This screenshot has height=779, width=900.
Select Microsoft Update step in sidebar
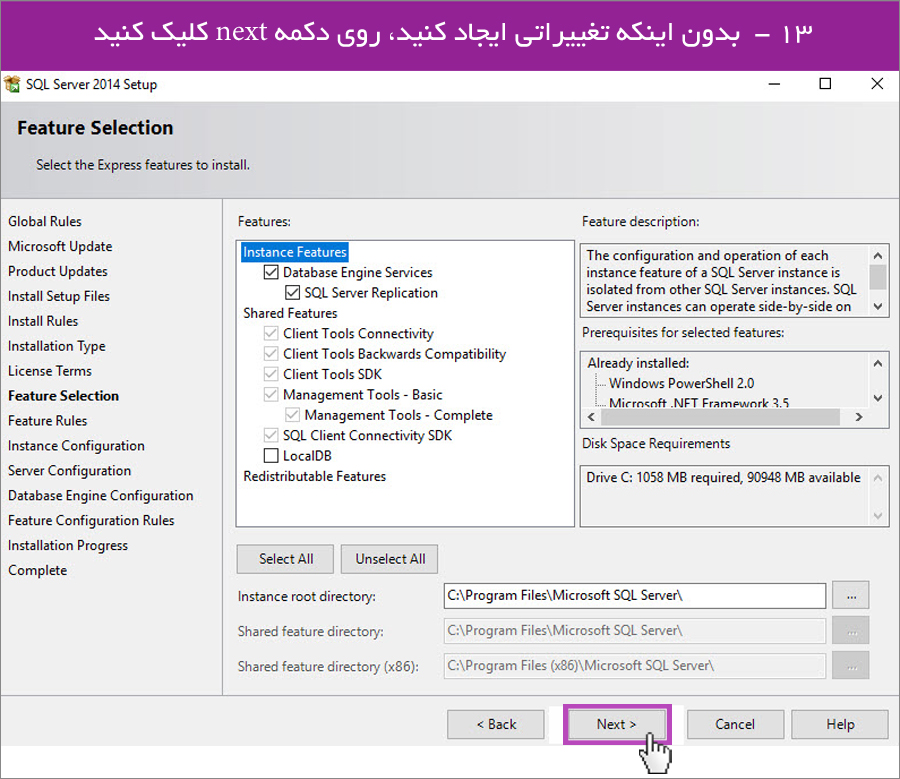click(60, 246)
